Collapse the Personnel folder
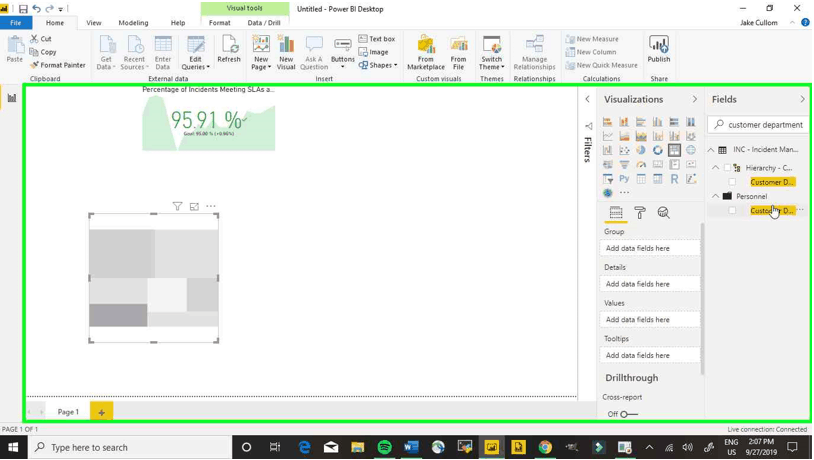This screenshot has height=460, width=814. pyautogui.click(x=716, y=196)
